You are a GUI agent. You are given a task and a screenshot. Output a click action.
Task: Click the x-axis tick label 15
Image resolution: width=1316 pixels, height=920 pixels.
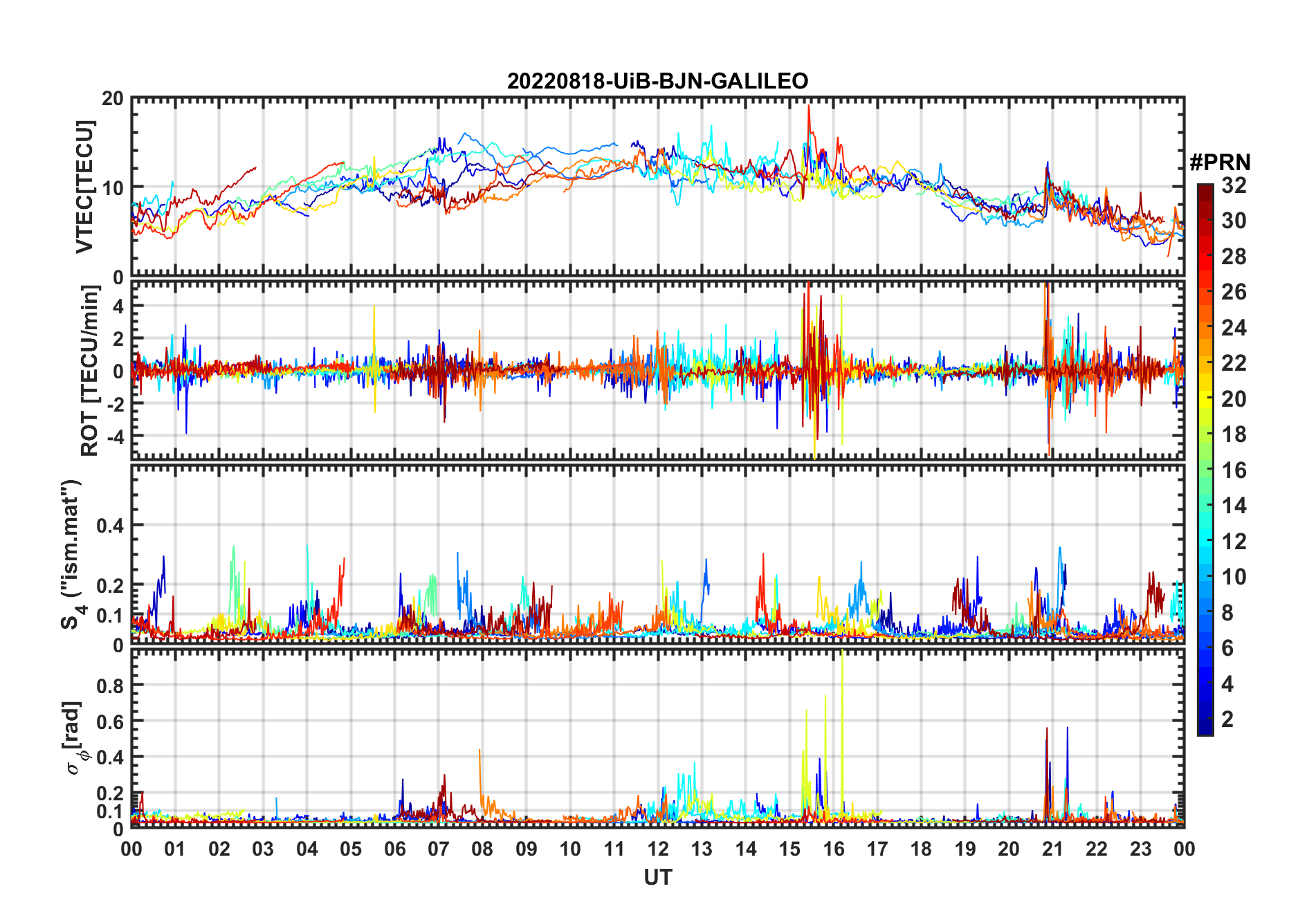coord(789,849)
